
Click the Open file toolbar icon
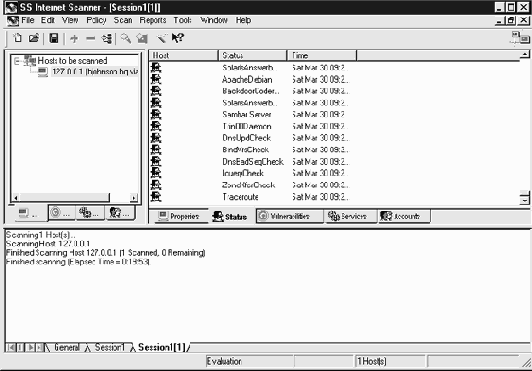point(34,38)
